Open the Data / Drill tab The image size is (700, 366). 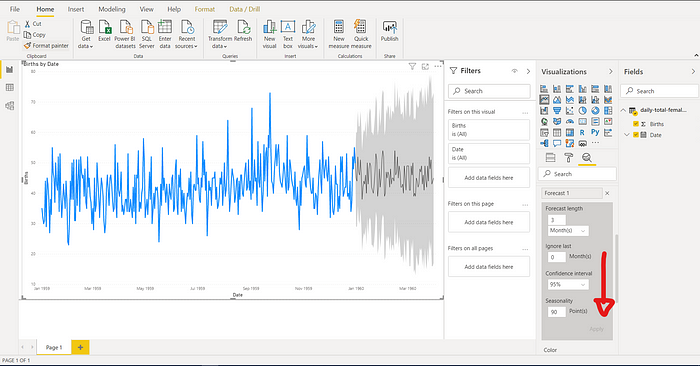point(245,9)
